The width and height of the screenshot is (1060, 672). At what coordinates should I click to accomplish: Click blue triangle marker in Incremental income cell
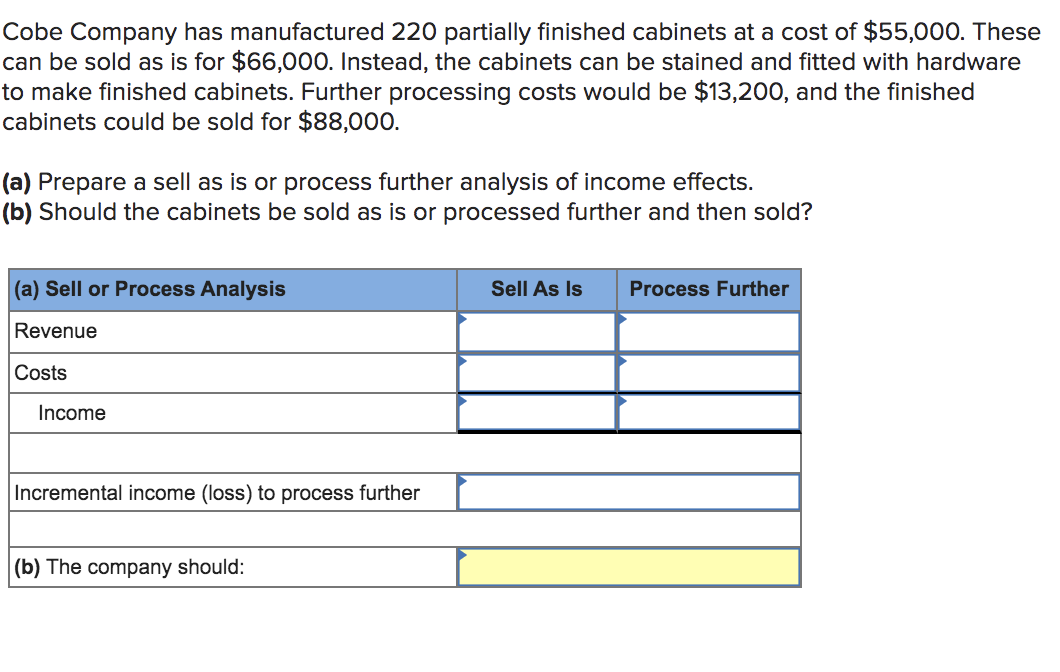(x=462, y=481)
